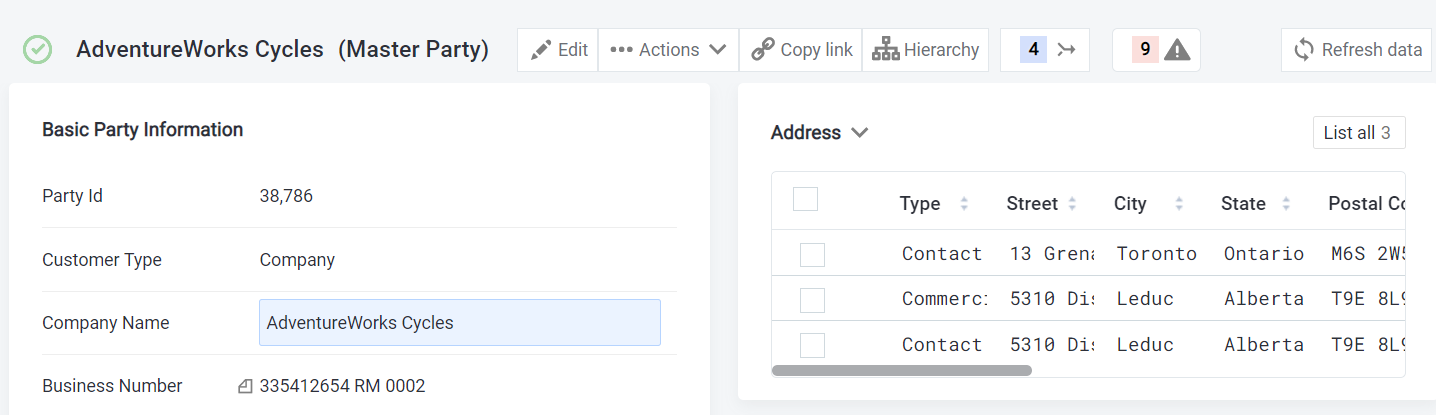Expand the Address section chevron

(x=859, y=133)
